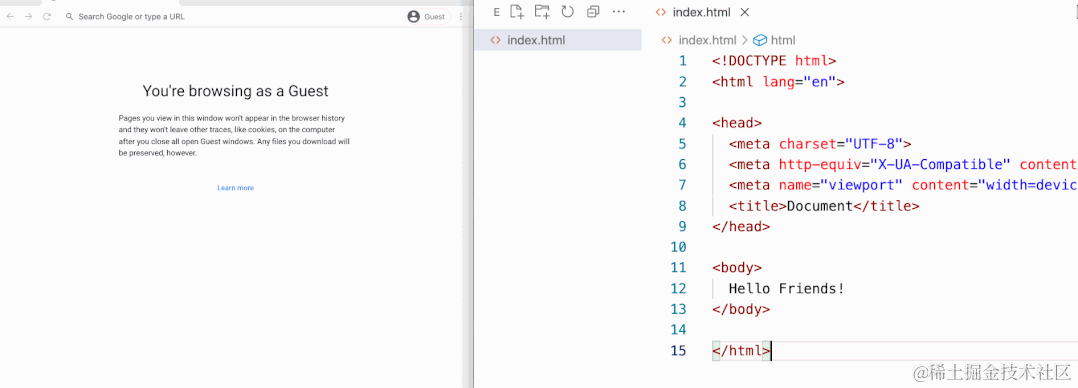Close the index.html editor tab
The width and height of the screenshot is (1078, 388).
click(x=745, y=12)
